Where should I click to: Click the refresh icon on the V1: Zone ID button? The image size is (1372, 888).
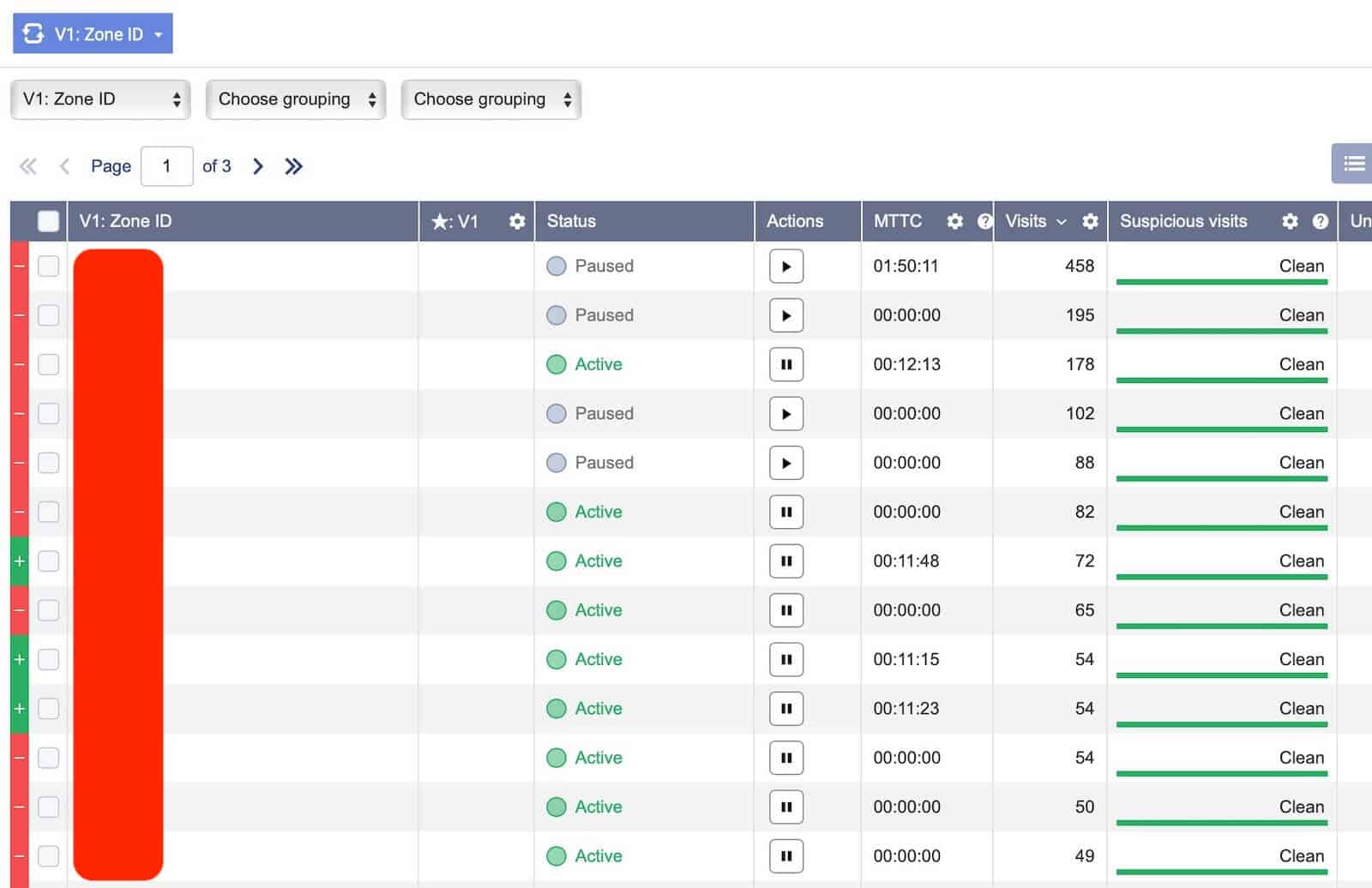click(31, 33)
